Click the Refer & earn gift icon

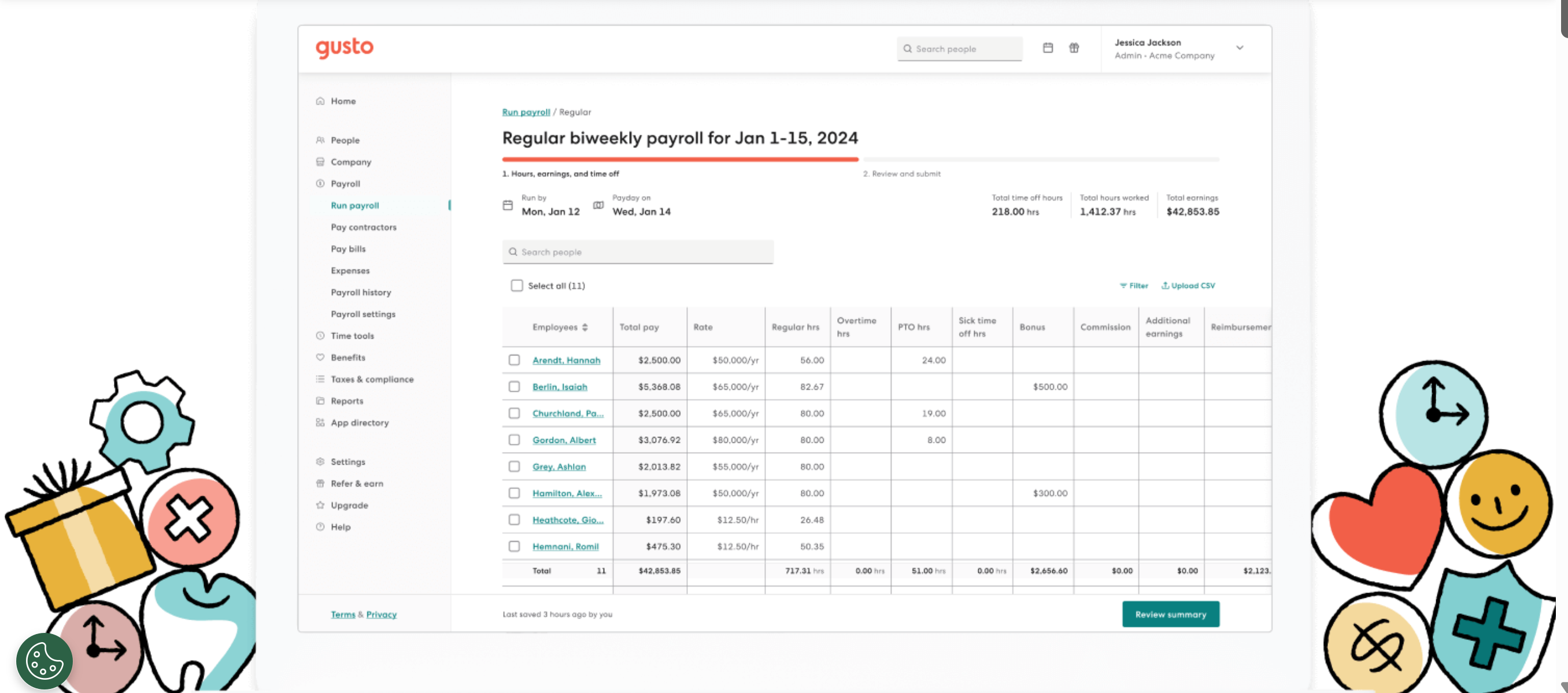click(x=320, y=484)
